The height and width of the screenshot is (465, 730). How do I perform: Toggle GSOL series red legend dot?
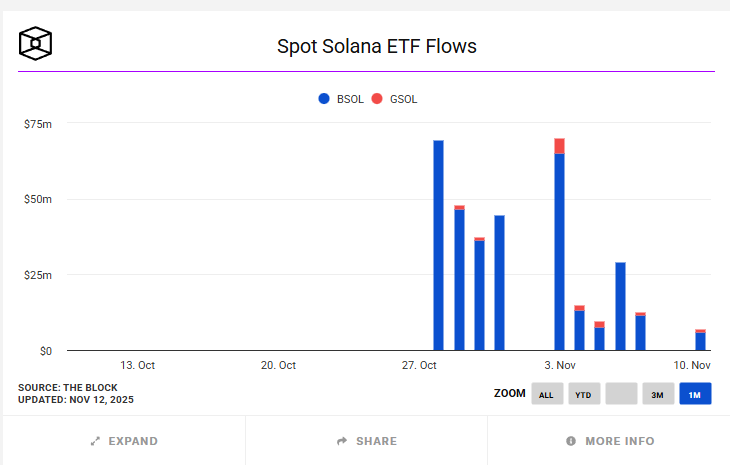[377, 99]
